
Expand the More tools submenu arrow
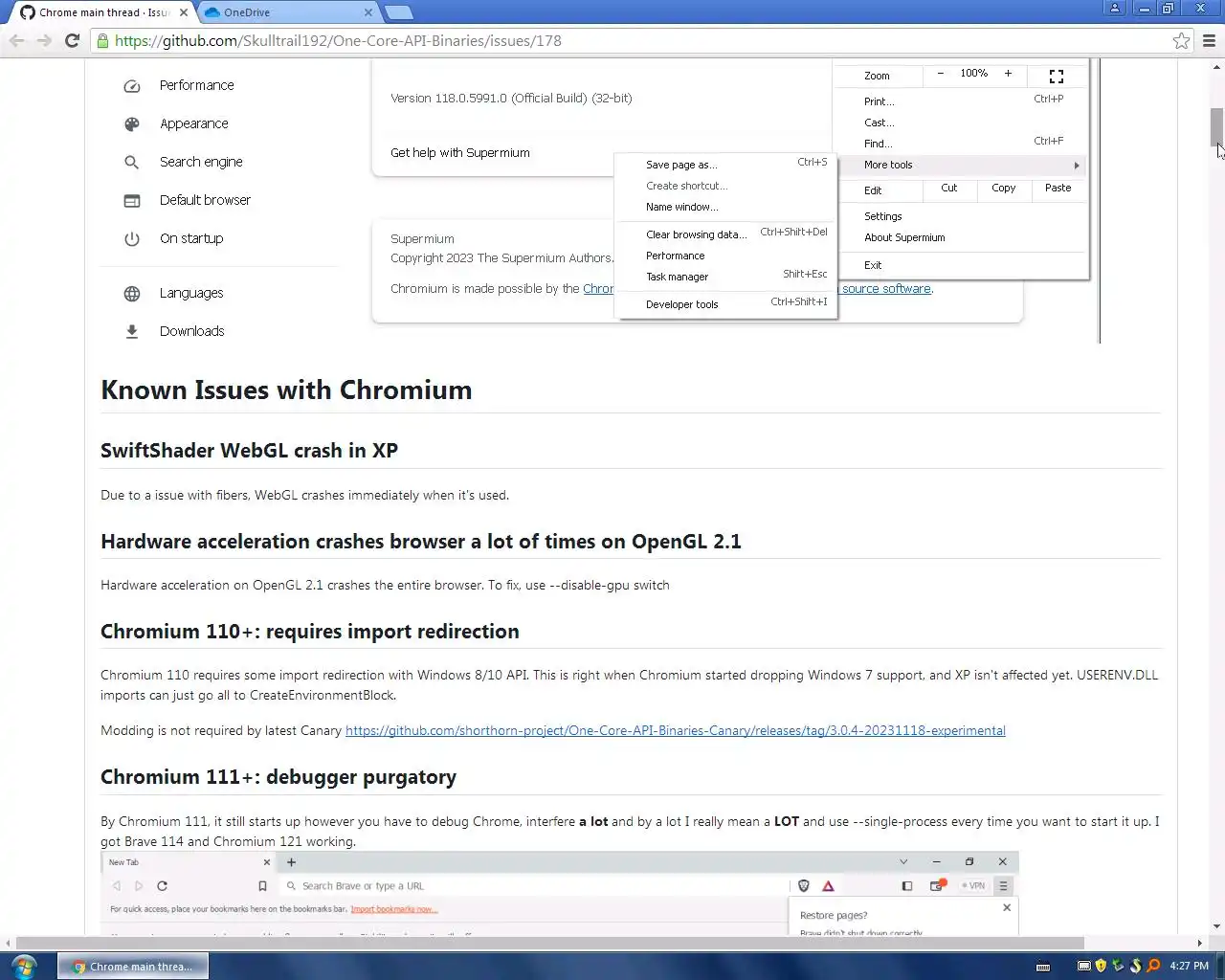pos(1077,165)
